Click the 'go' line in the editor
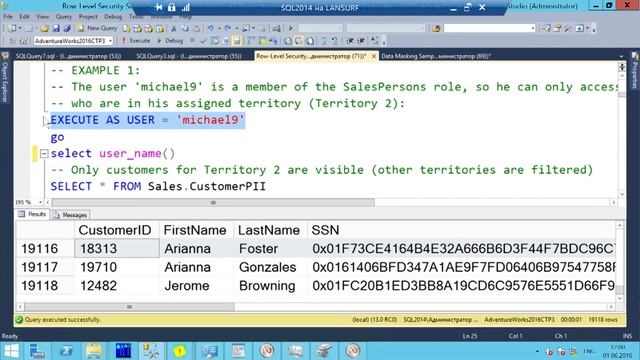Image resolution: width=640 pixels, height=360 pixels. pyautogui.click(x=58, y=137)
